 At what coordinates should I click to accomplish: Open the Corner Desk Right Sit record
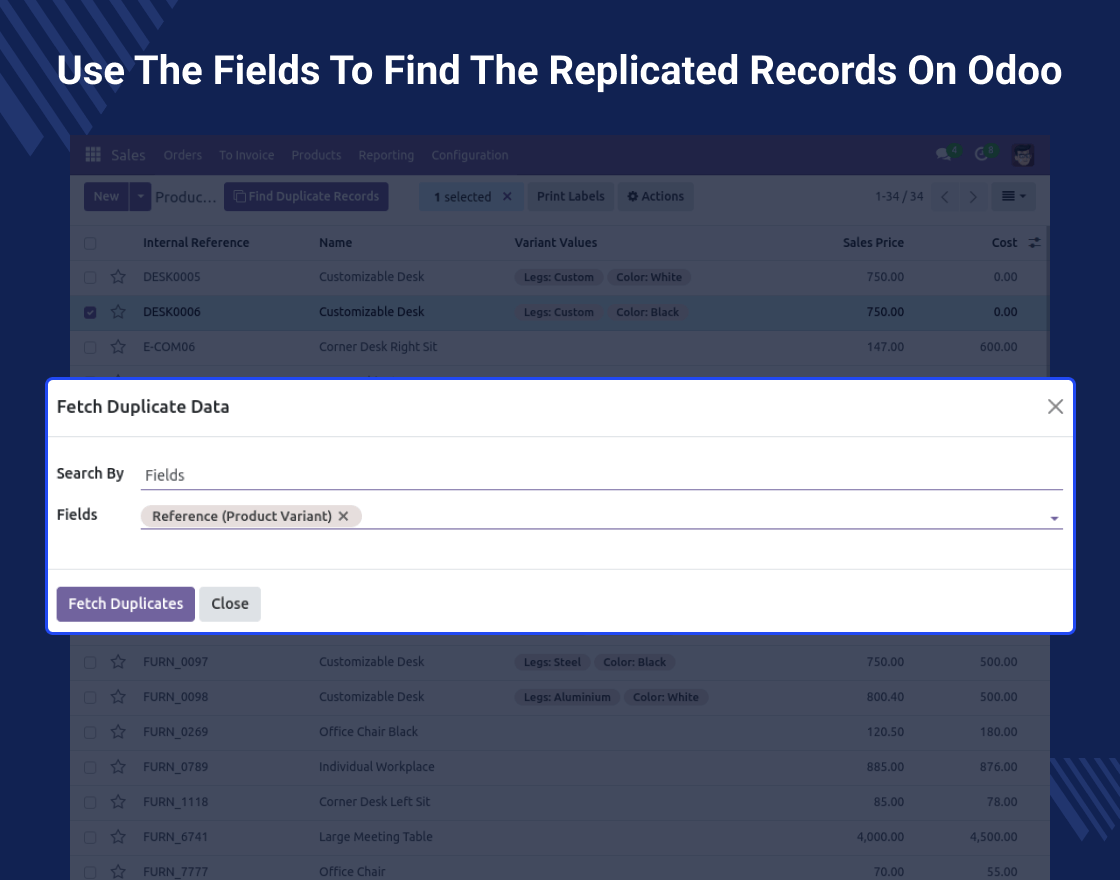378,347
